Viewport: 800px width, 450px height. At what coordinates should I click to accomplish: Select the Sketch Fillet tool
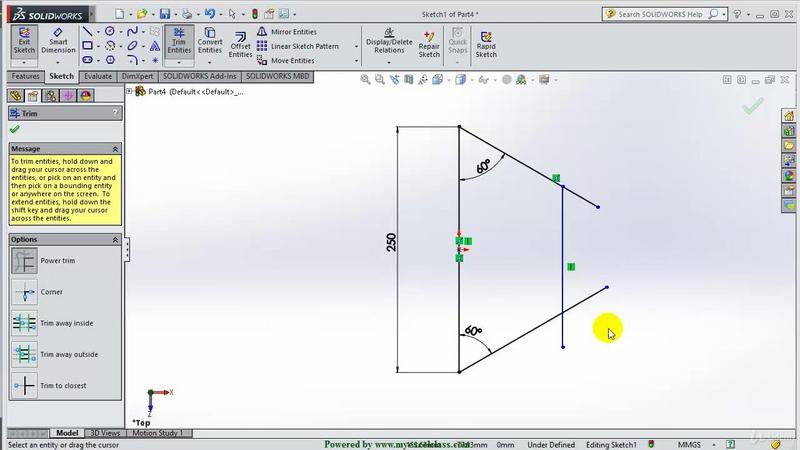tap(132, 60)
